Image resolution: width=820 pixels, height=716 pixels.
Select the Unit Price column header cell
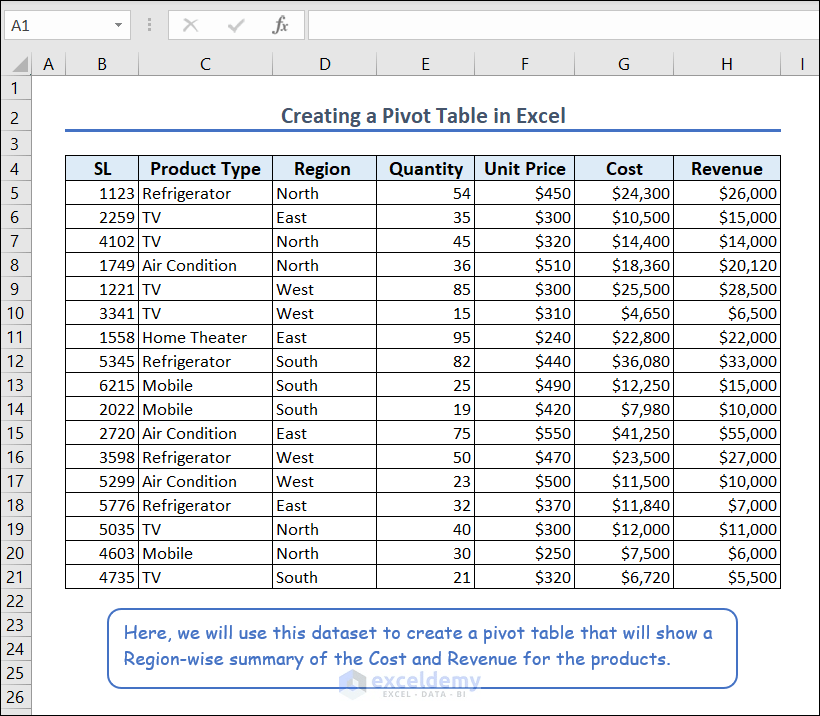[524, 168]
